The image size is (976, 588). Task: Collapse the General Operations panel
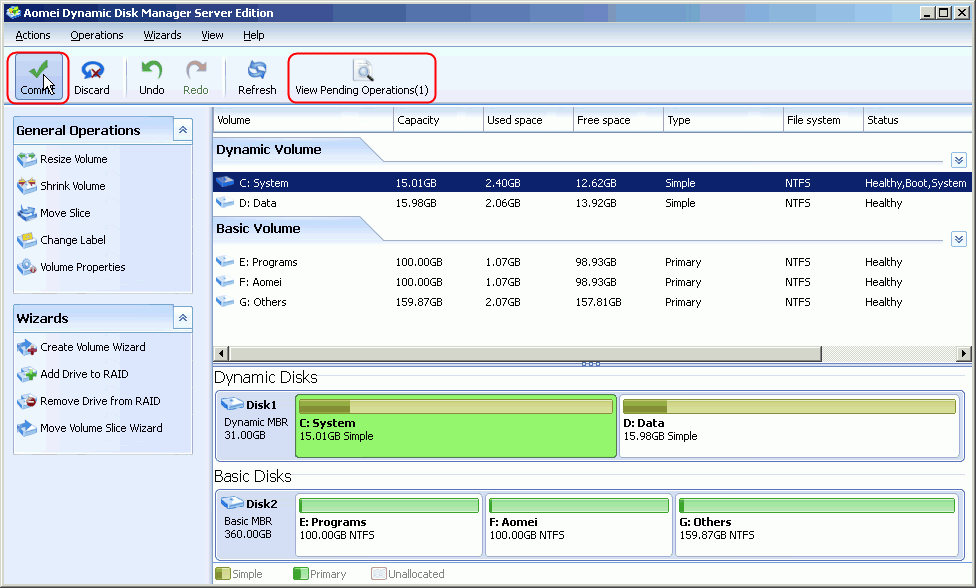pyautogui.click(x=183, y=130)
